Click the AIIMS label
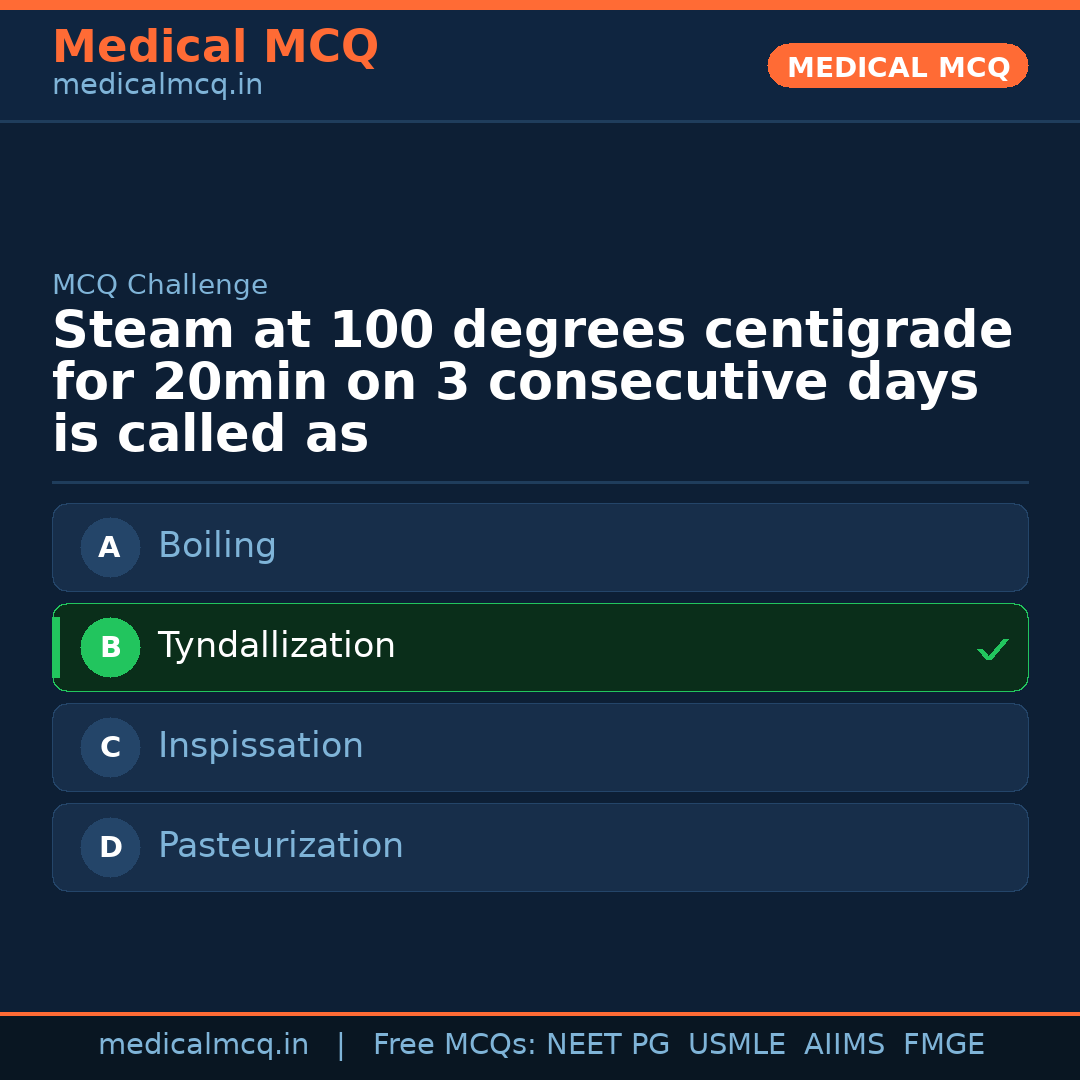 point(845,1044)
